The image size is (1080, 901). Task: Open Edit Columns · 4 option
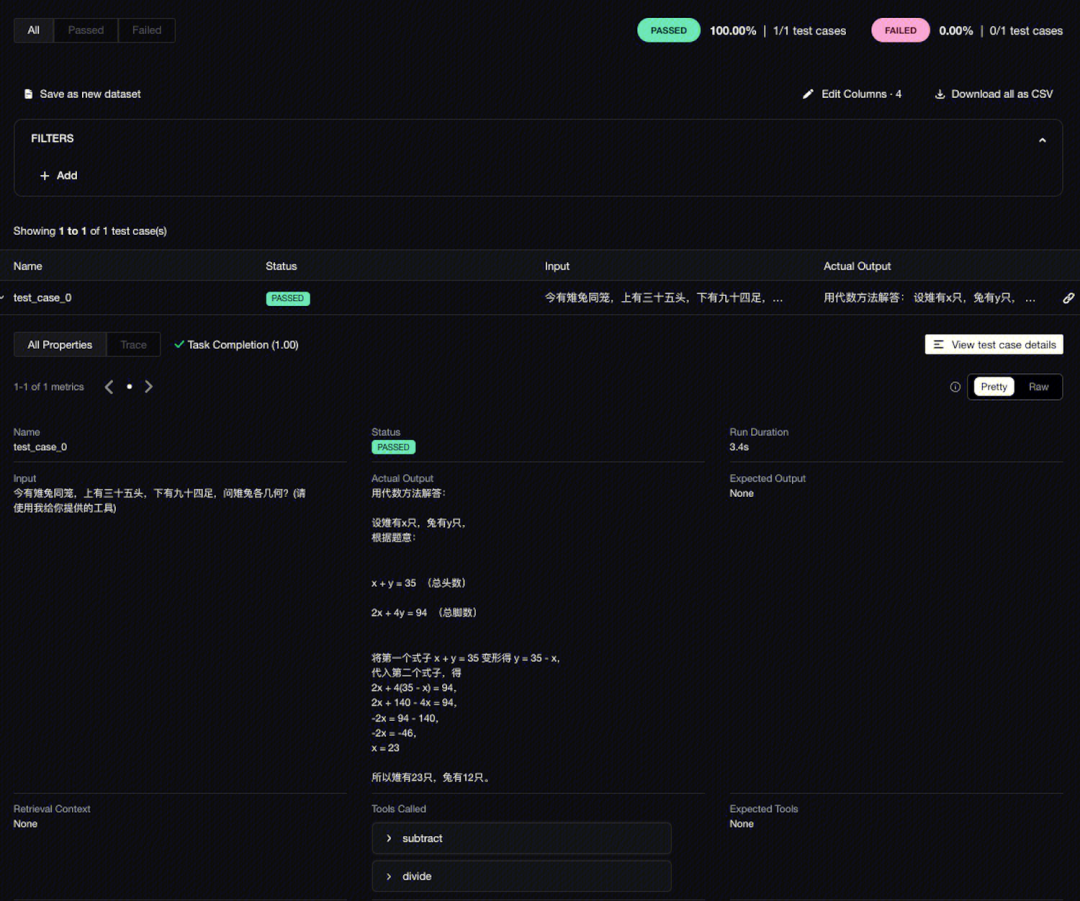click(861, 94)
